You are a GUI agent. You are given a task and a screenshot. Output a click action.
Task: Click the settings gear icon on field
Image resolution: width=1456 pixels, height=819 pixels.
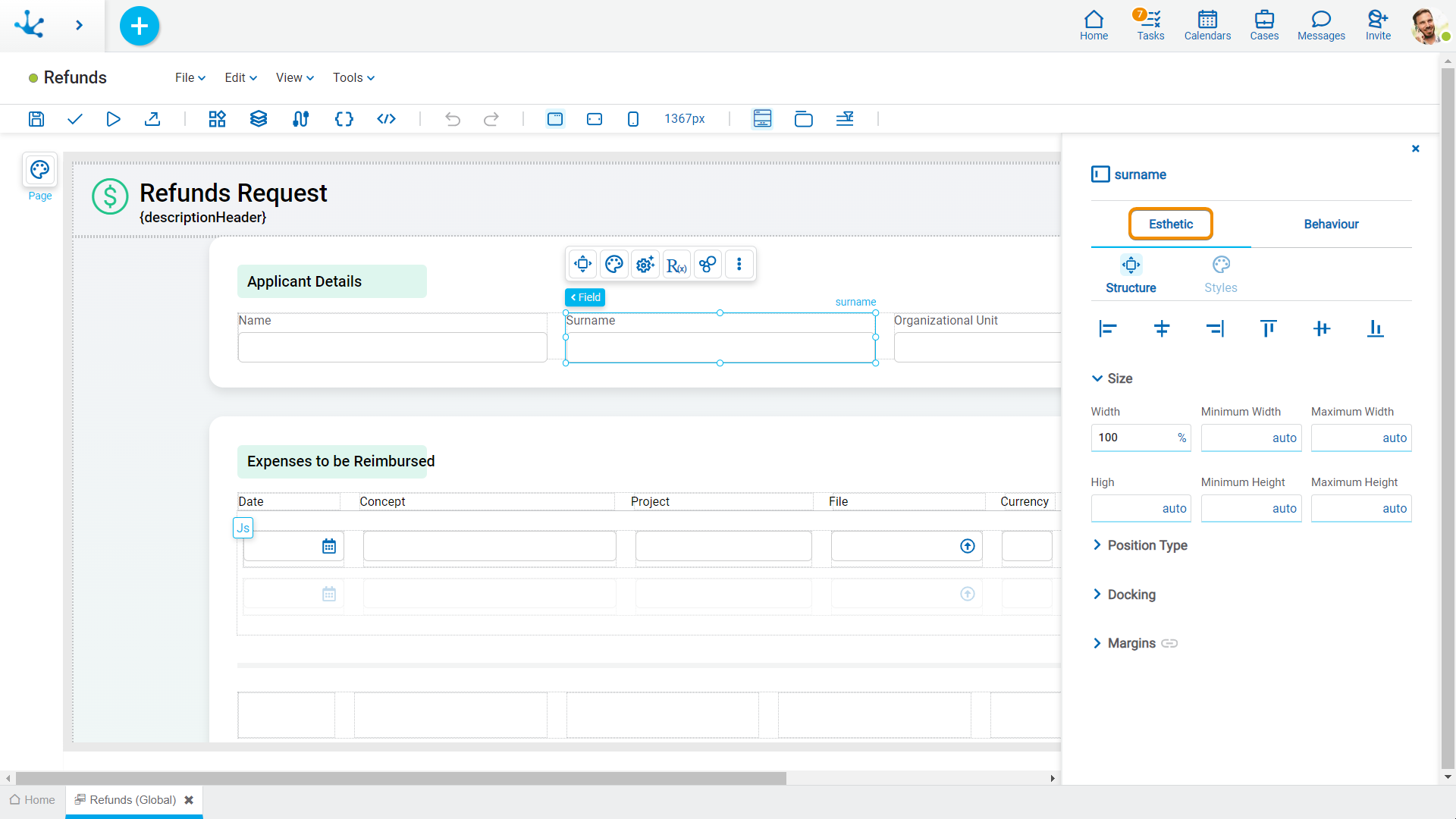coord(645,264)
